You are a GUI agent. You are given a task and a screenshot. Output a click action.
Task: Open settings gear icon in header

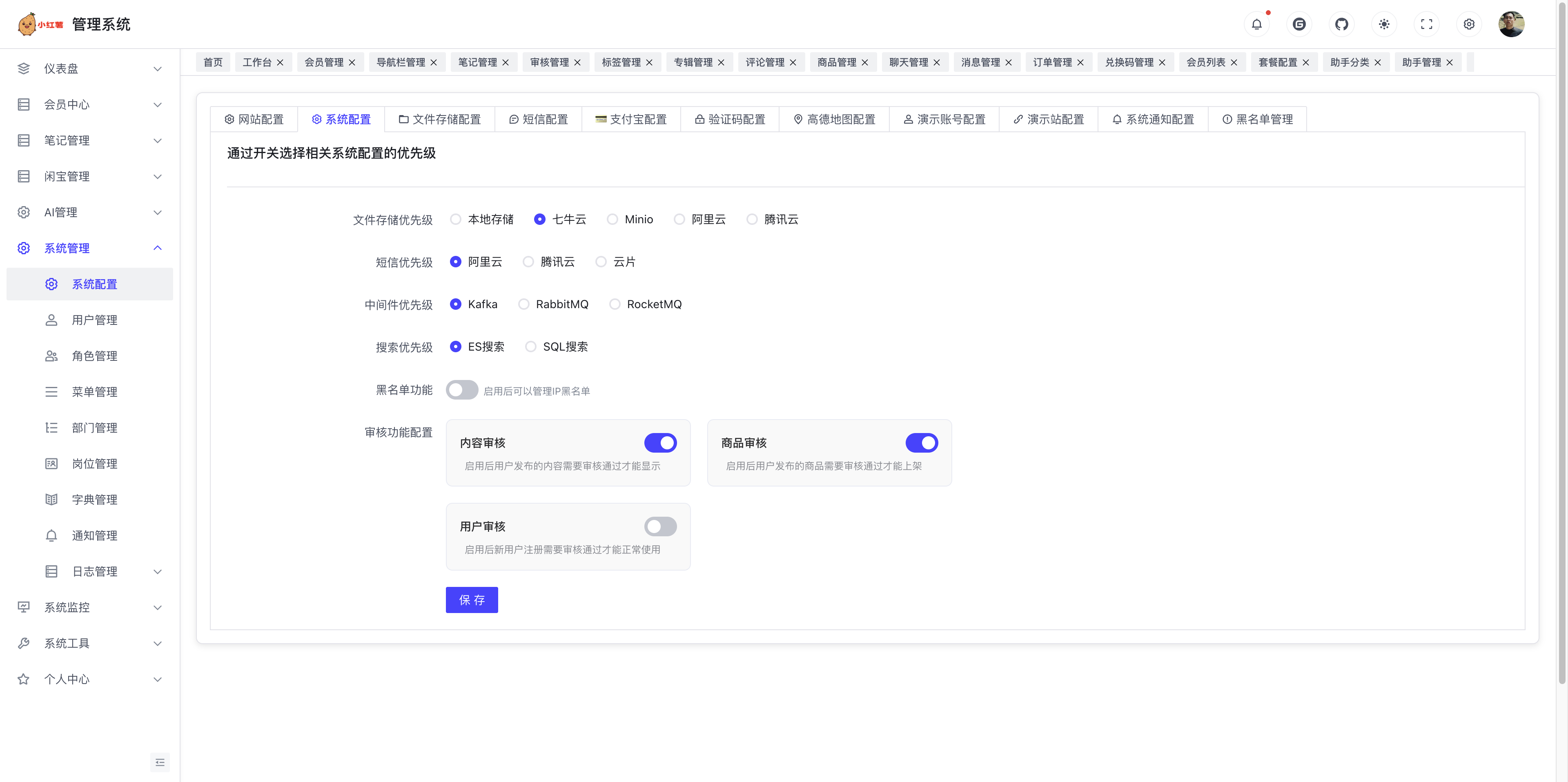[1469, 24]
